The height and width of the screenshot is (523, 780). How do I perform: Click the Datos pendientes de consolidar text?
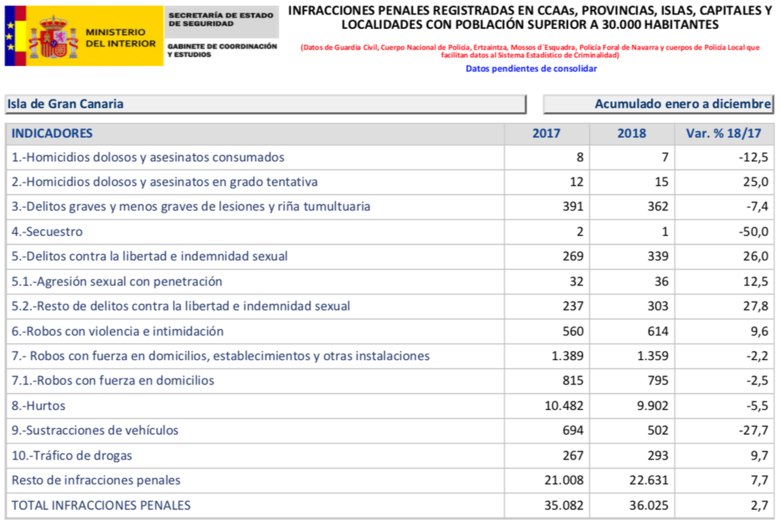tap(530, 69)
